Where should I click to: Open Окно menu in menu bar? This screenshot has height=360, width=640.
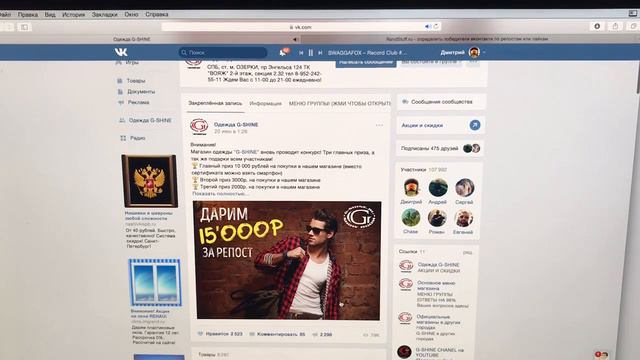(131, 14)
